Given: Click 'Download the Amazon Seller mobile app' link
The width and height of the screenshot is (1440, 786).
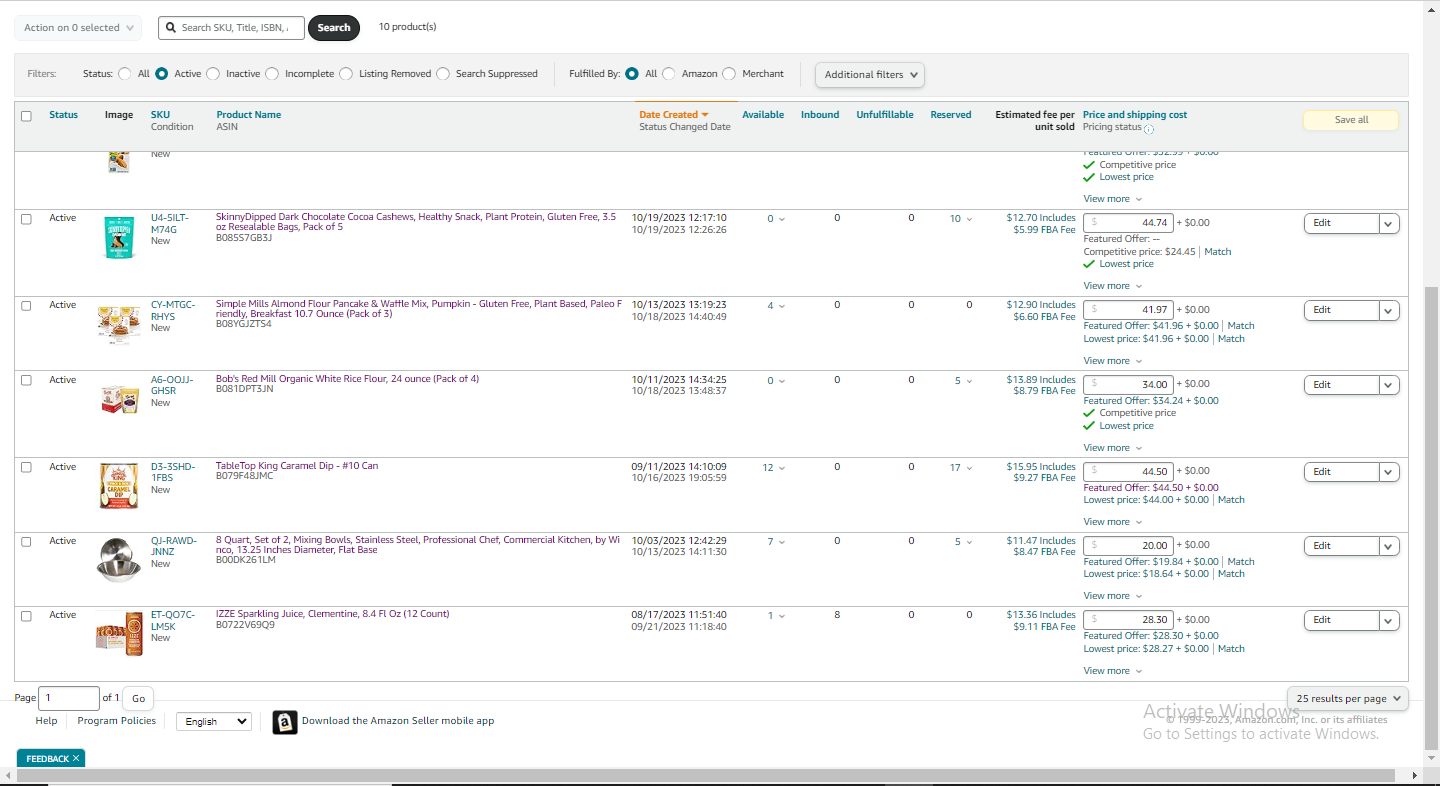Looking at the screenshot, I should 398,721.
